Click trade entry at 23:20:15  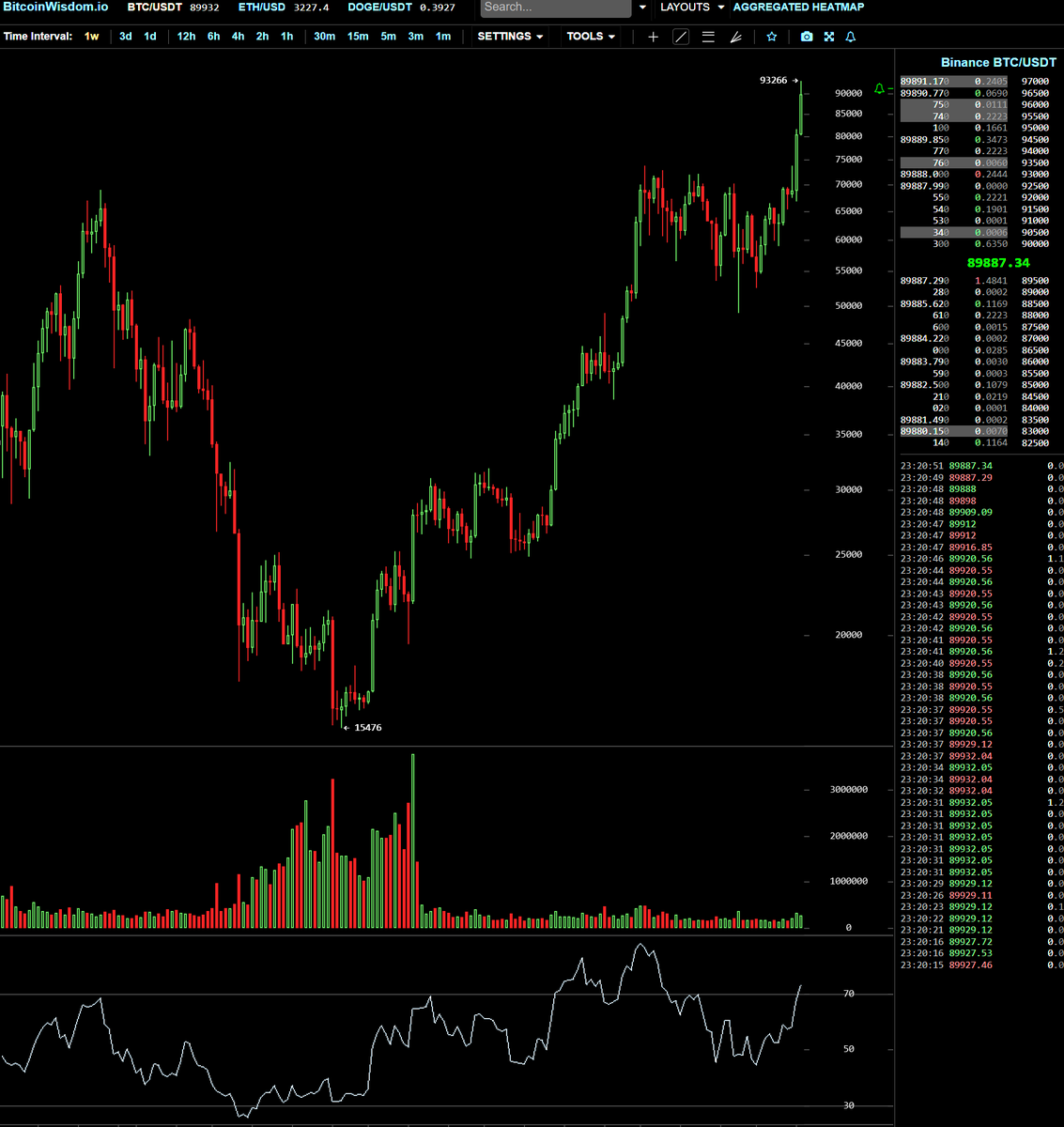[981, 965]
